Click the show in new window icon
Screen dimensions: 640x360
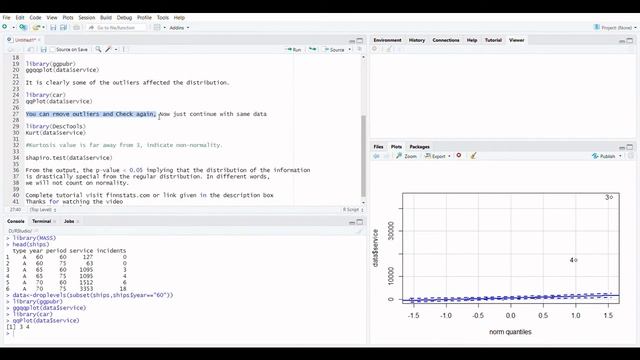(30, 49)
